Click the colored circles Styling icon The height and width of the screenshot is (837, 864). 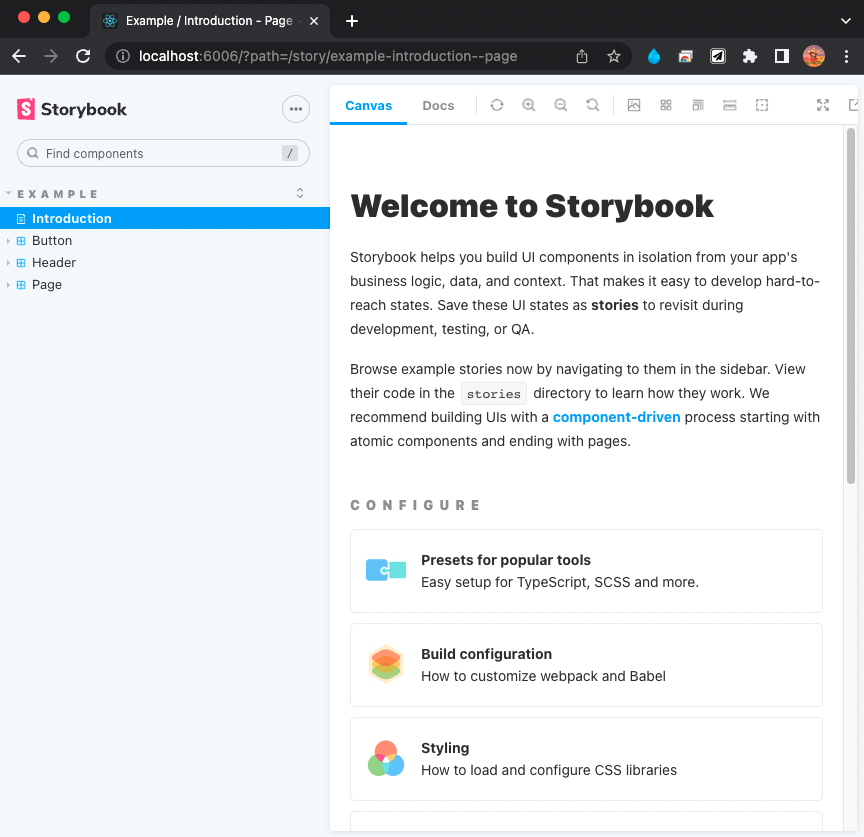coord(386,758)
